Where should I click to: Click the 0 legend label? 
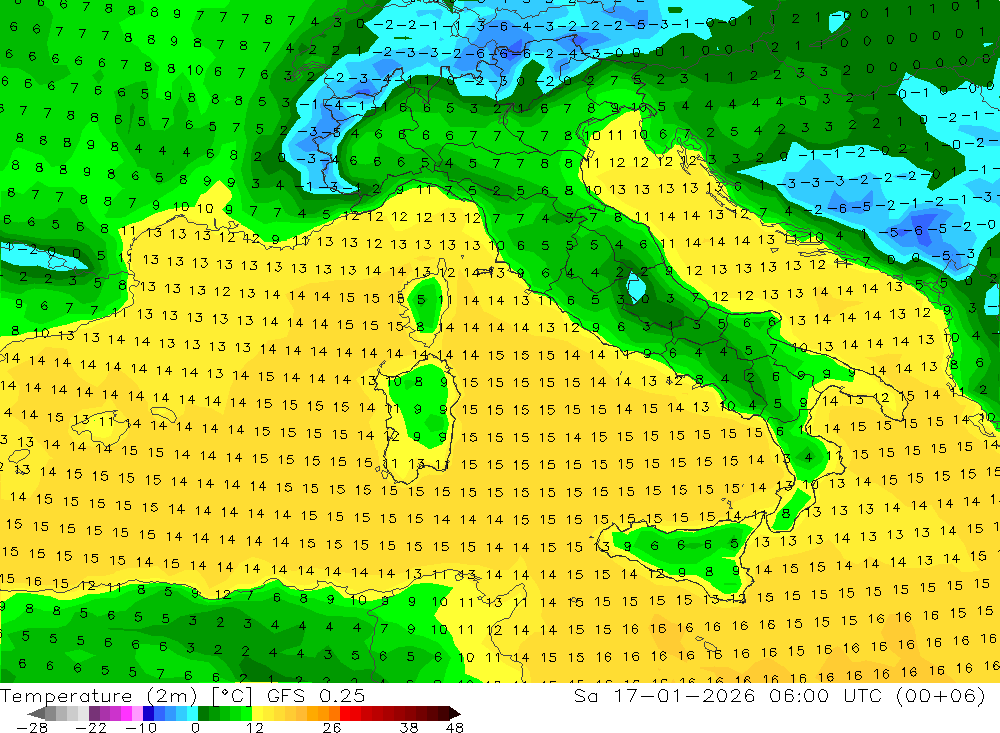pyautogui.click(x=195, y=727)
